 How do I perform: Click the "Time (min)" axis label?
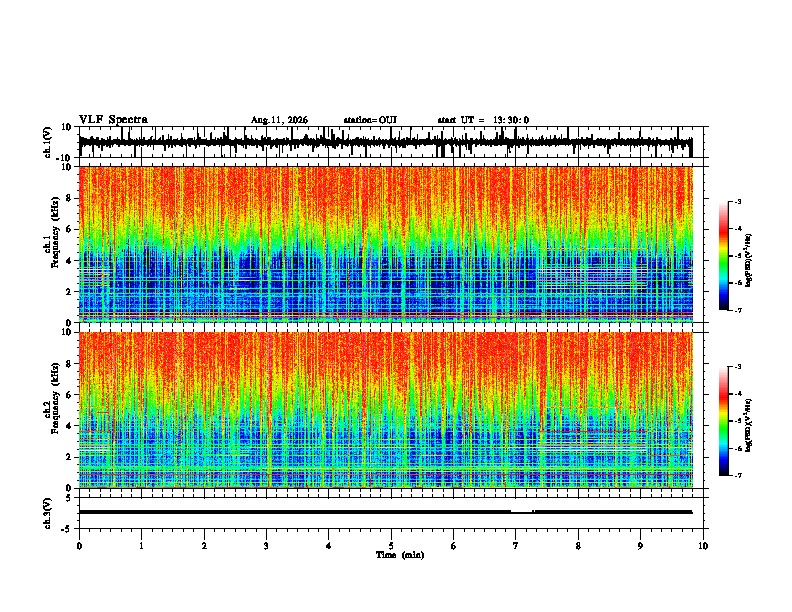coord(400,555)
